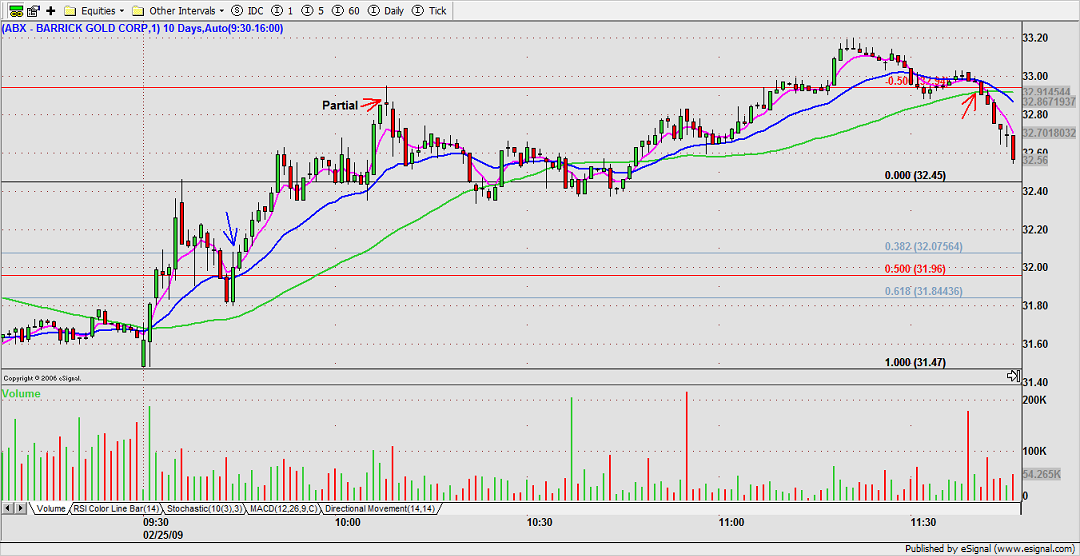Screen dimensions: 1080x556
Task: Click the 1.000 (31.47) Fibonacci label
Action: point(915,362)
